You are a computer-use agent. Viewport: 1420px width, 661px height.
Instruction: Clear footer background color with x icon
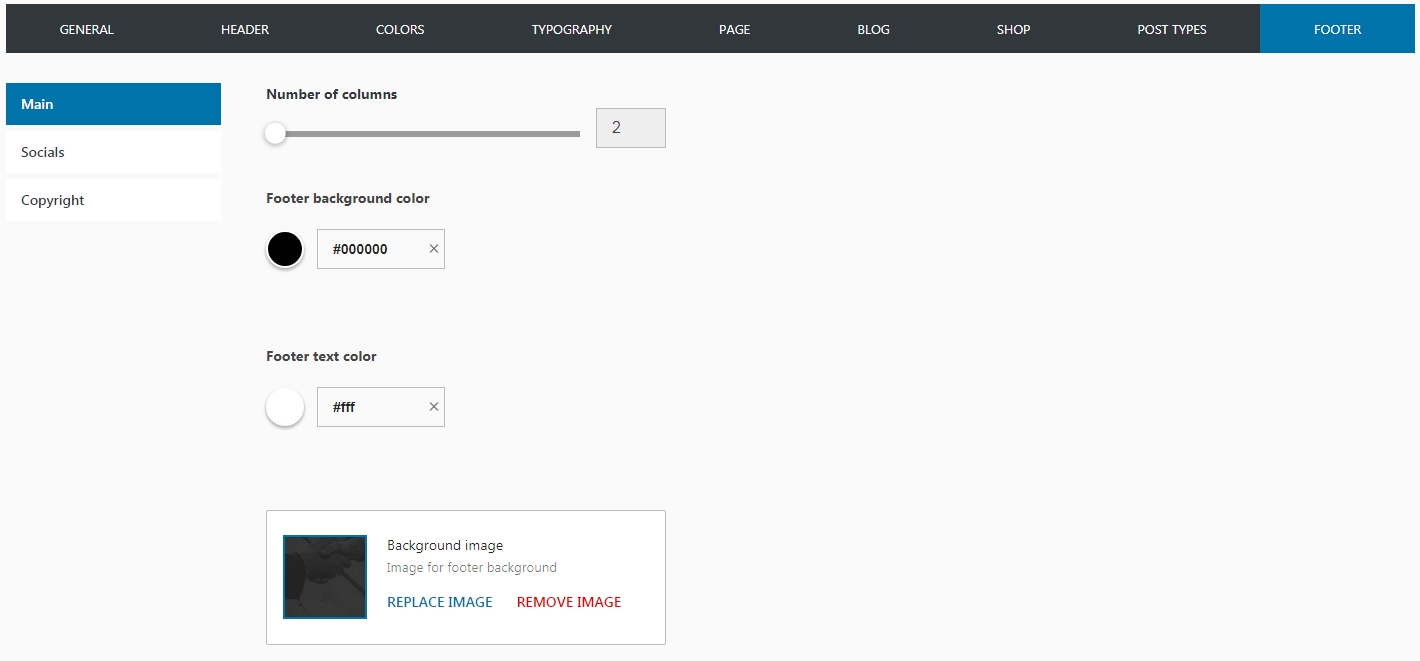pos(434,249)
